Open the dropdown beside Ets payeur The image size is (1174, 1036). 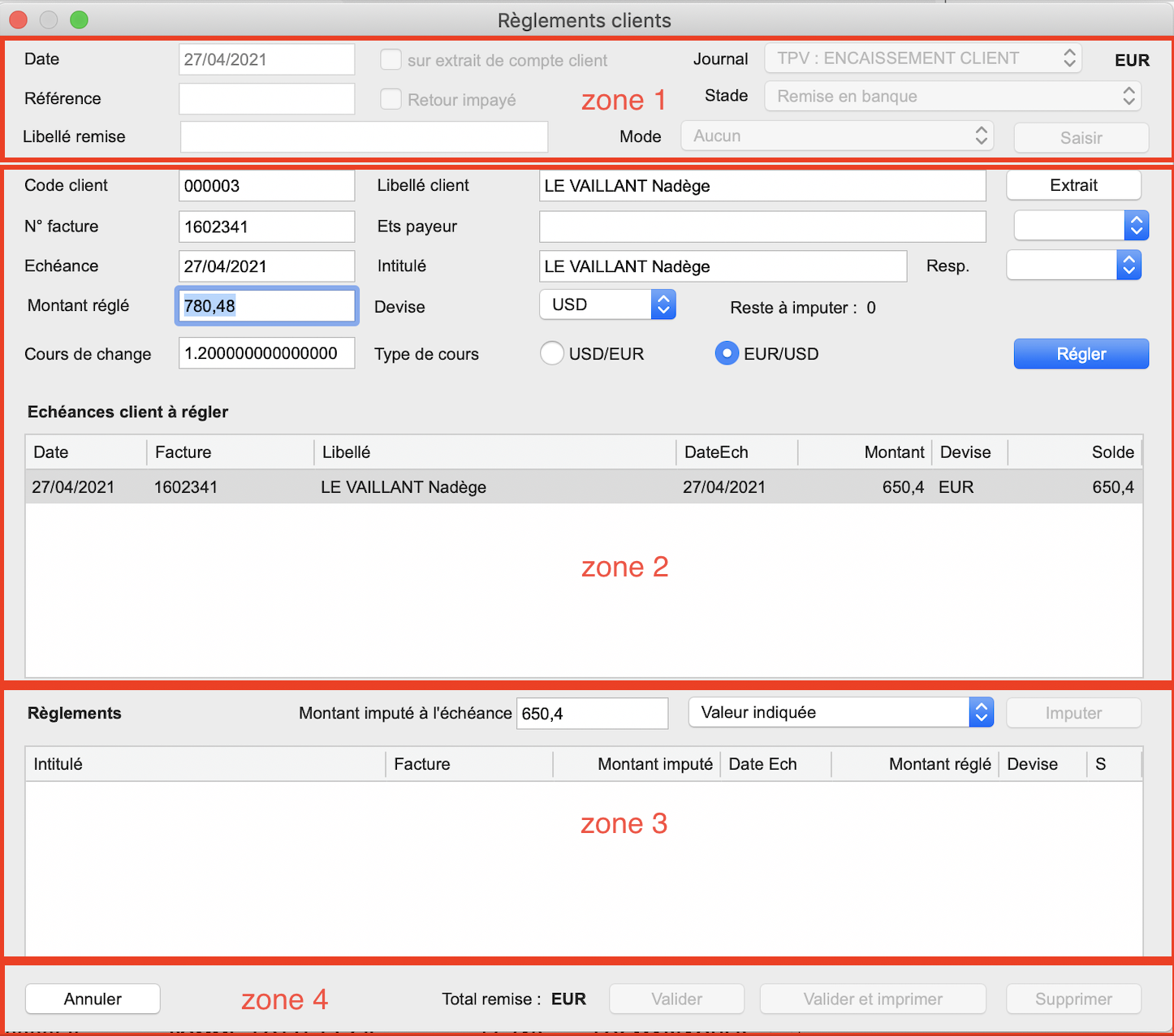click(x=1081, y=226)
